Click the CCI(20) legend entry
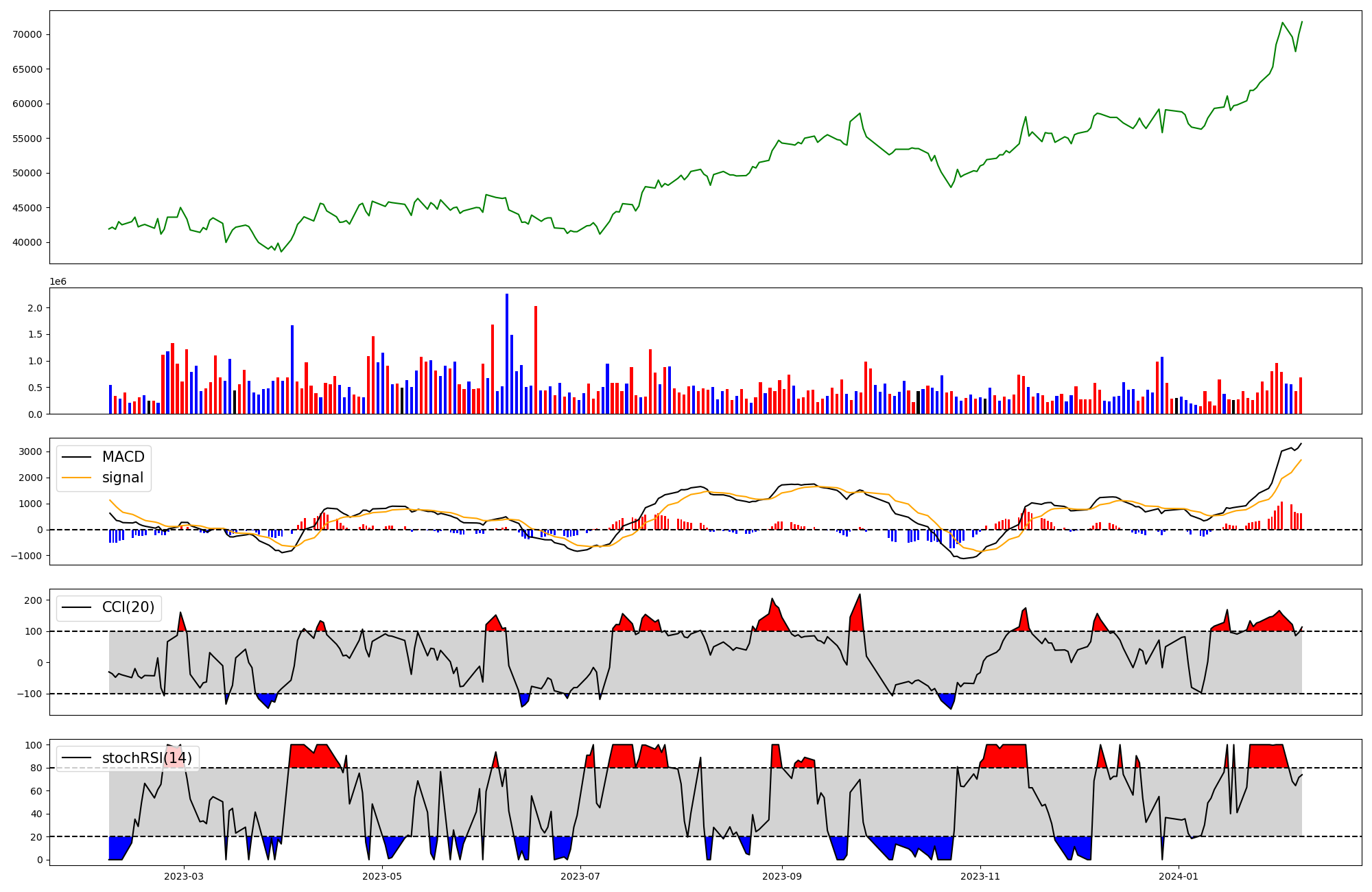The width and height of the screenshot is (1372, 892). pos(128,607)
